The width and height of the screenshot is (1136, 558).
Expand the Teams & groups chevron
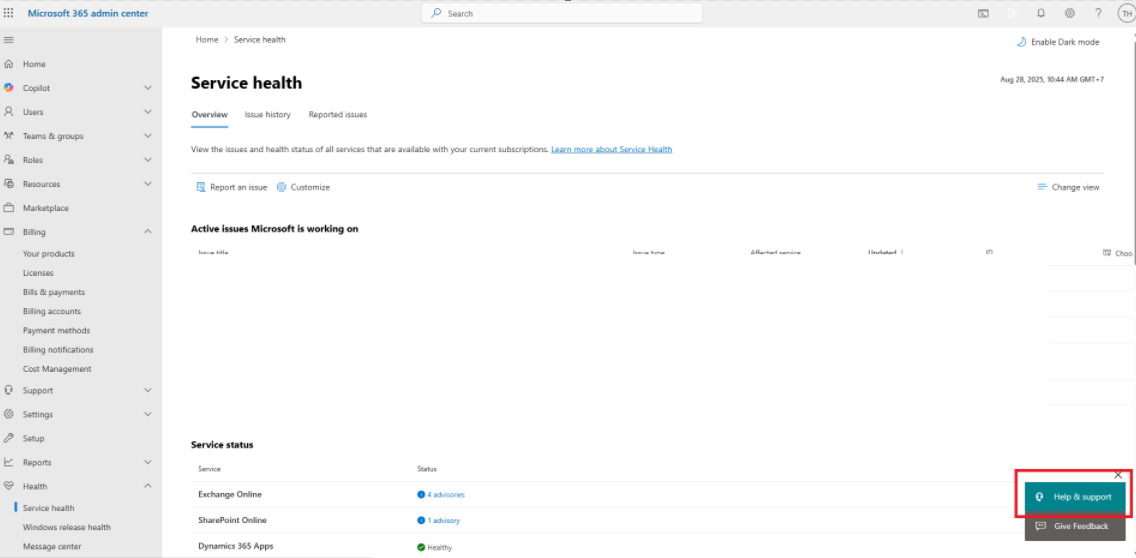click(148, 136)
